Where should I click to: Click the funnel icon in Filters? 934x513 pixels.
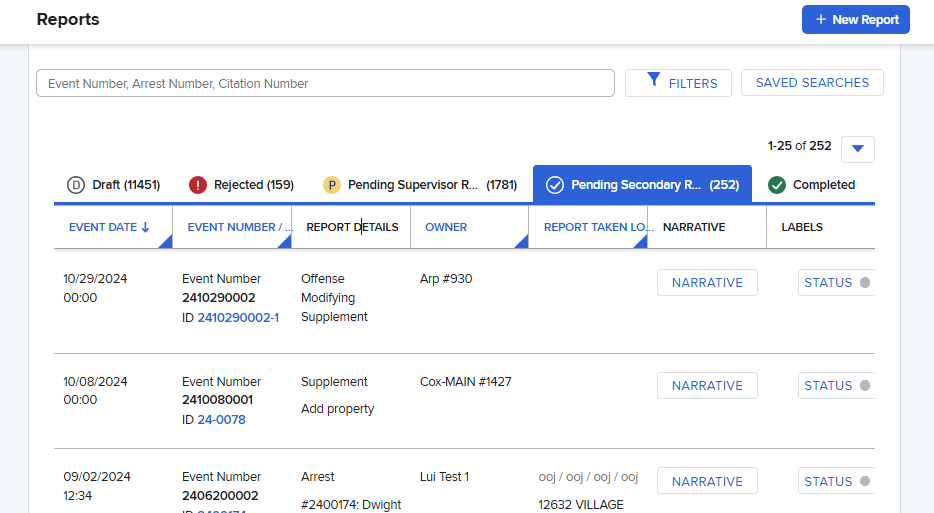pyautogui.click(x=654, y=80)
